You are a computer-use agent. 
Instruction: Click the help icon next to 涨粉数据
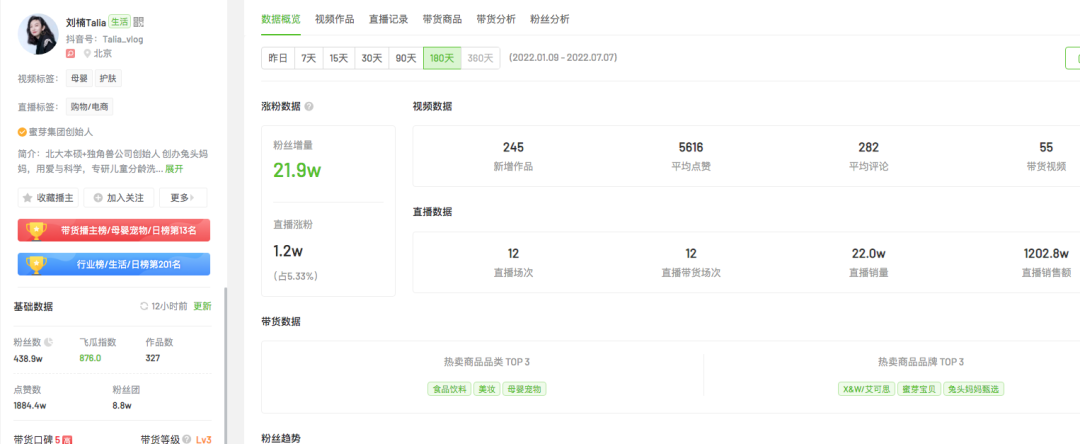tap(309, 106)
